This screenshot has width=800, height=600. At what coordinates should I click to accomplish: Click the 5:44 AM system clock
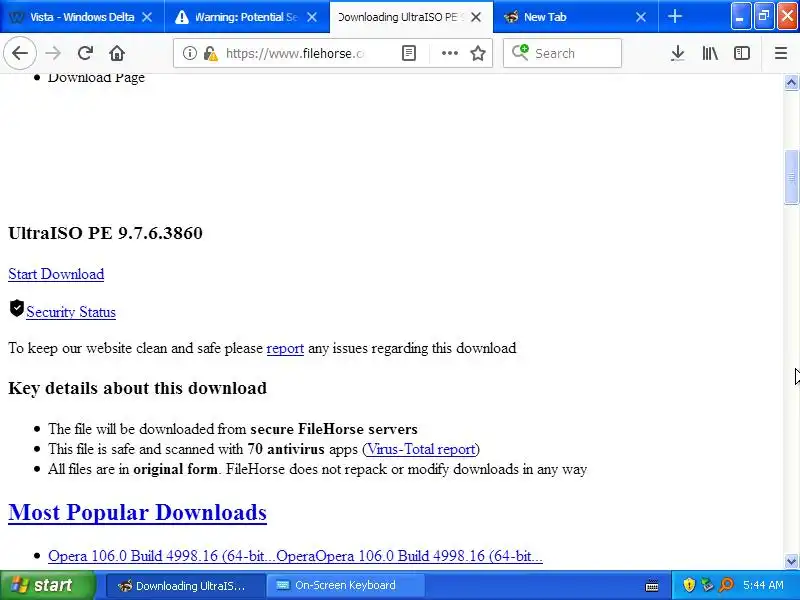pos(763,585)
